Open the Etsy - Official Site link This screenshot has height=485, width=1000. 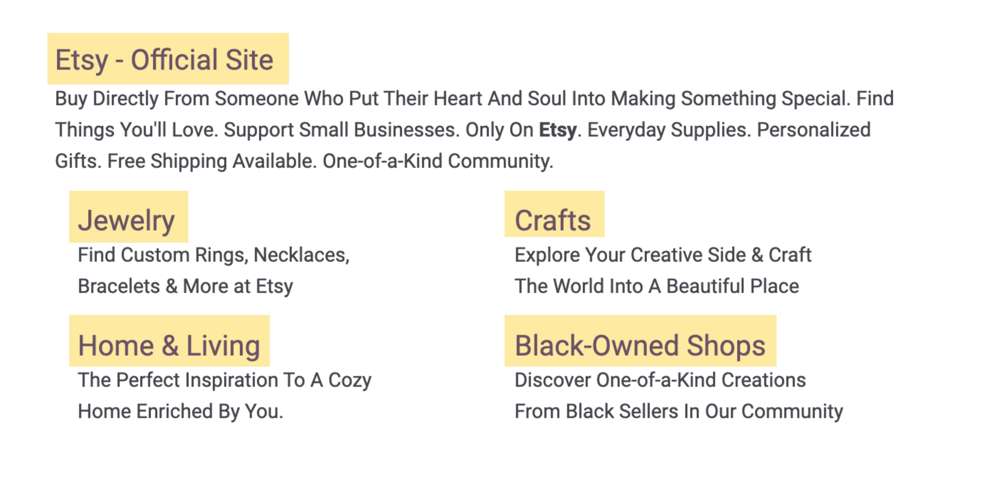coord(165,60)
